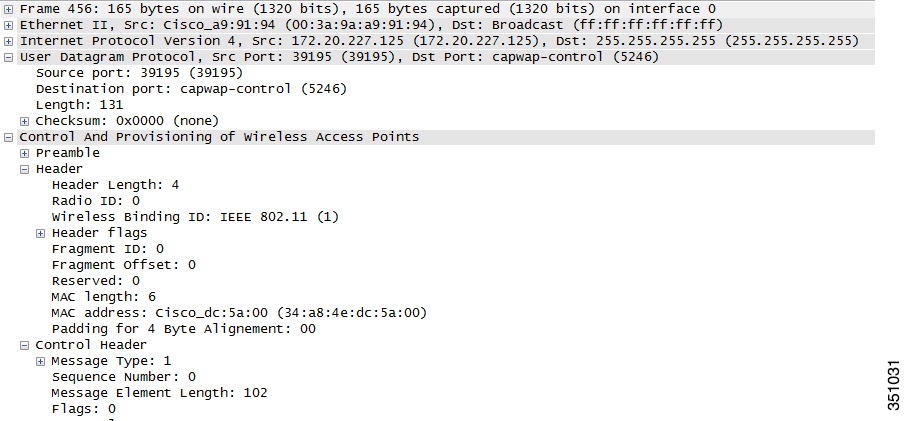Collapse Control And Provisioning of Wireless Access Points
This screenshot has height=421, width=906.
(x=9, y=137)
